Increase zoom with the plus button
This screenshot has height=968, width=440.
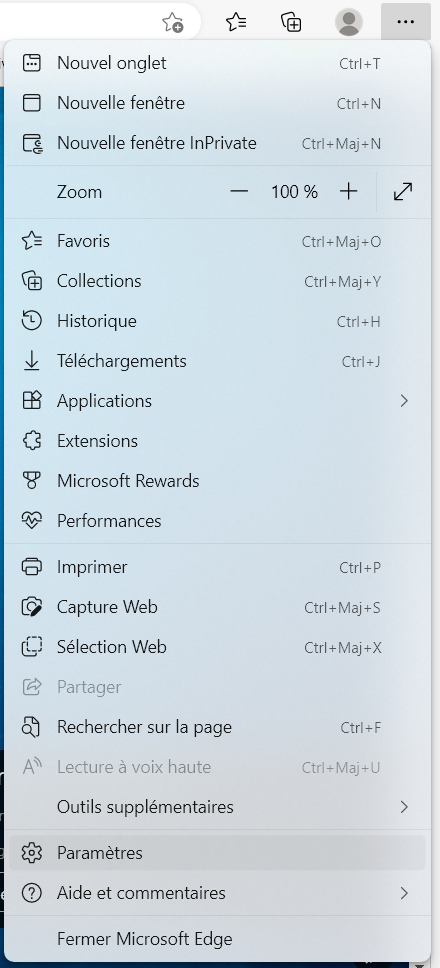pos(349,192)
